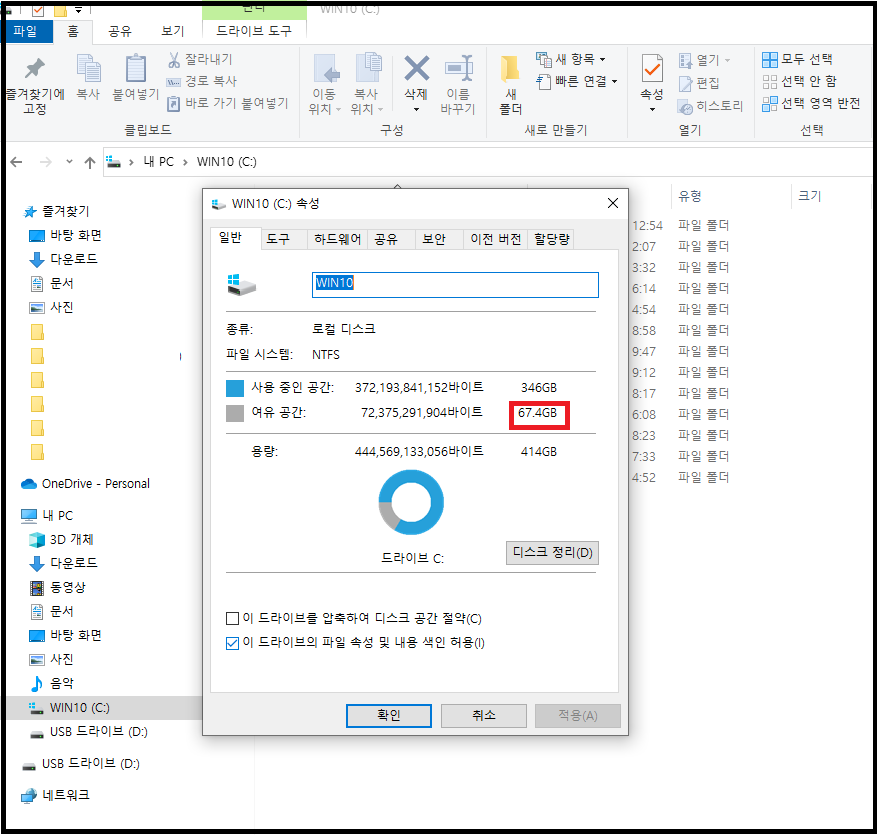Click the Disk Cleanup (디스크 정리) button
The image size is (877, 835).
(x=552, y=553)
